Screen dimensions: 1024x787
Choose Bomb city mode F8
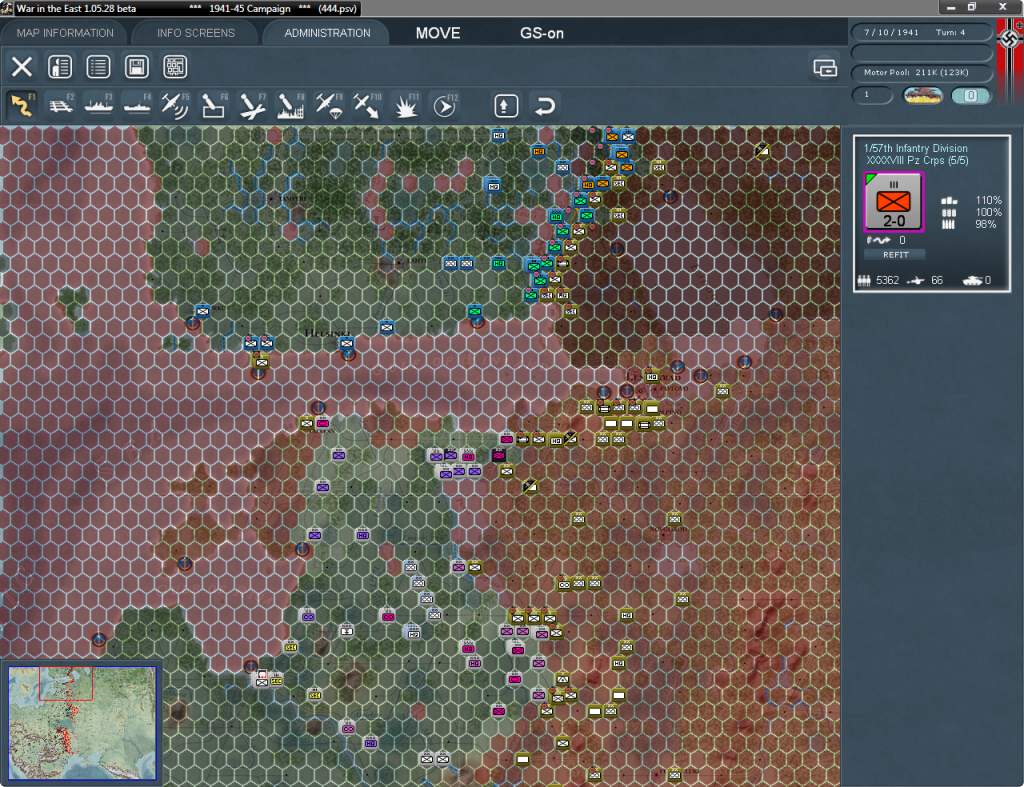coord(290,105)
